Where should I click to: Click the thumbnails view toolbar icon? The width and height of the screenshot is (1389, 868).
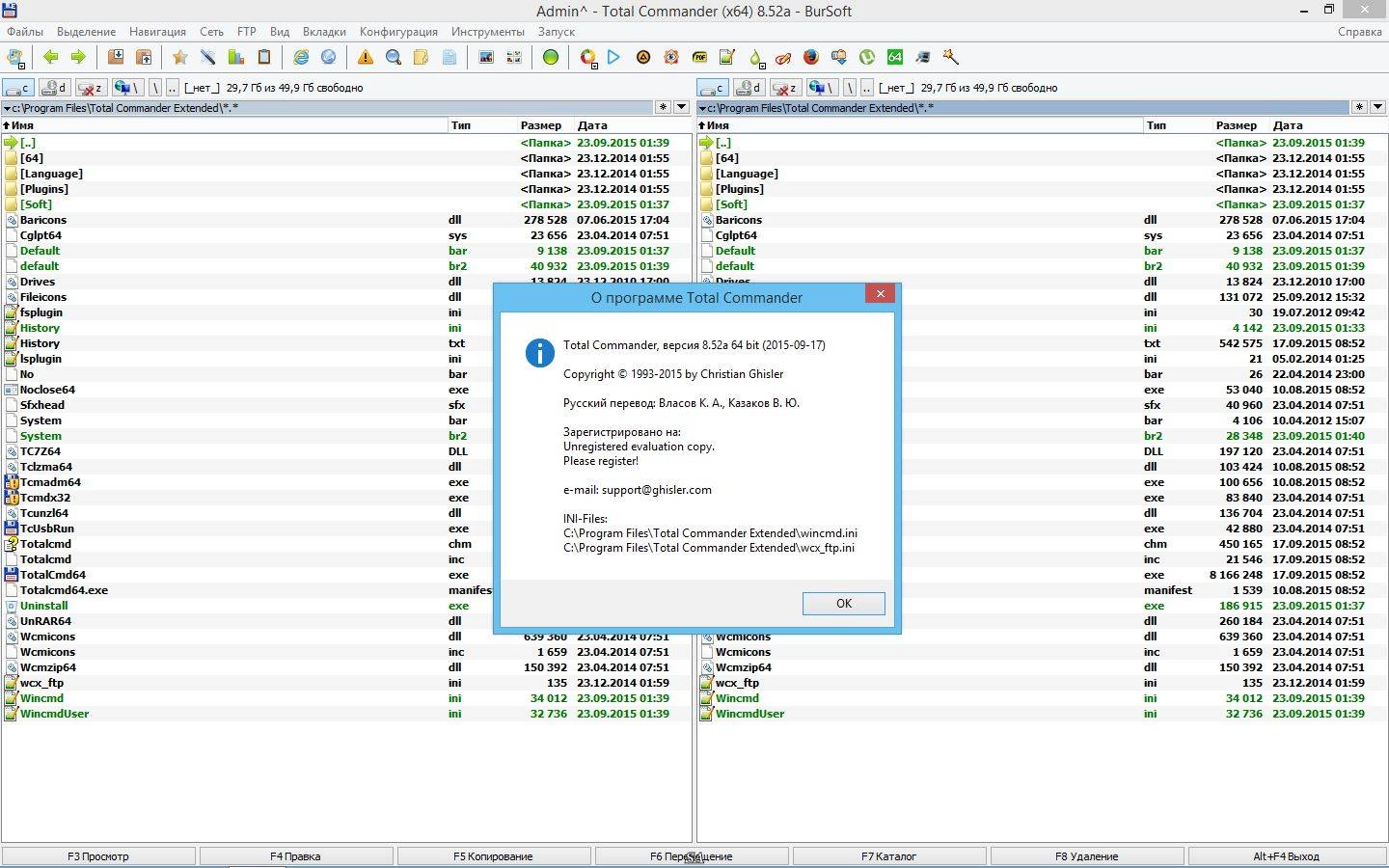pyautogui.click(x=514, y=57)
